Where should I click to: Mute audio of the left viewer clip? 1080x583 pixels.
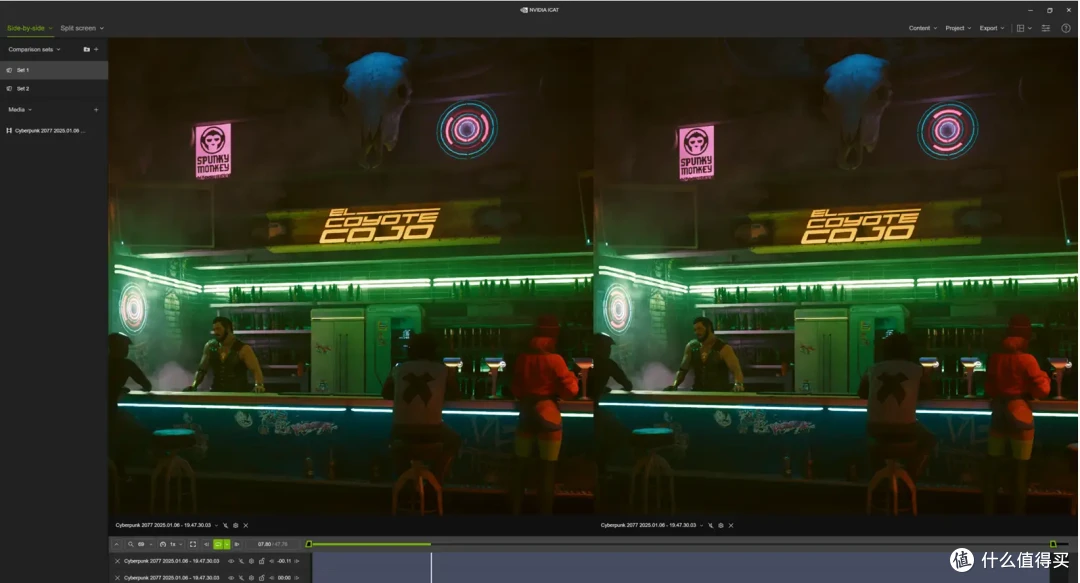point(225,526)
